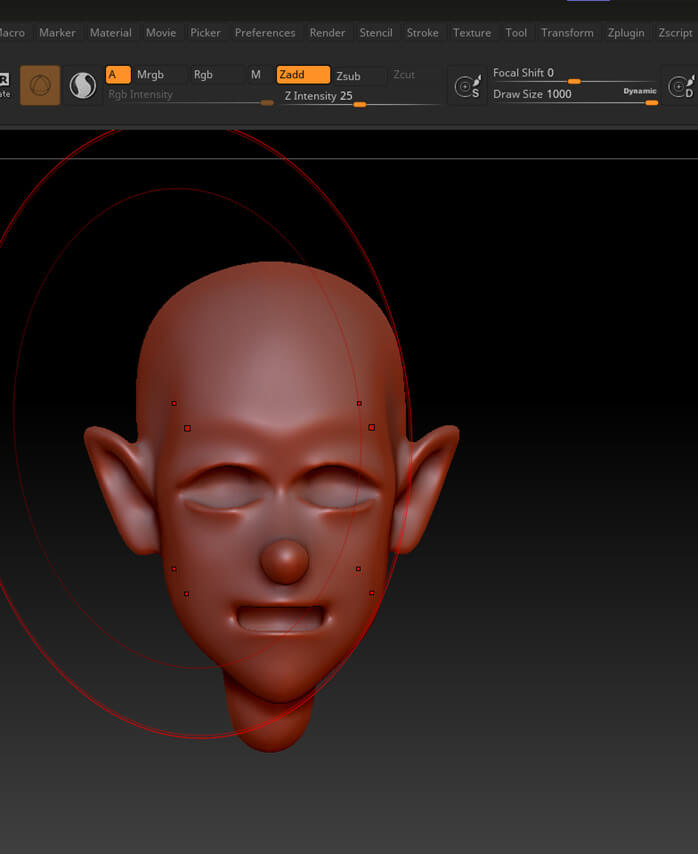The width and height of the screenshot is (698, 854).
Task: Open the Stroke menu
Action: click(422, 33)
